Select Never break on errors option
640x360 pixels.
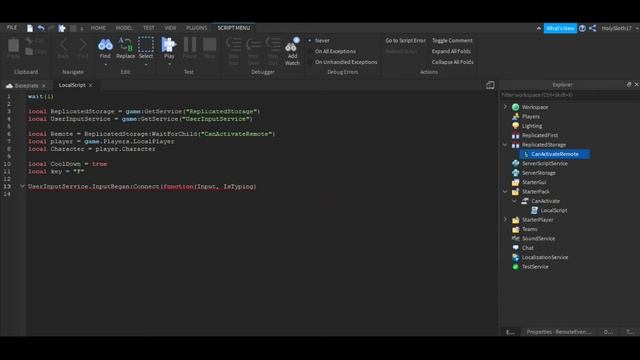tap(322, 40)
